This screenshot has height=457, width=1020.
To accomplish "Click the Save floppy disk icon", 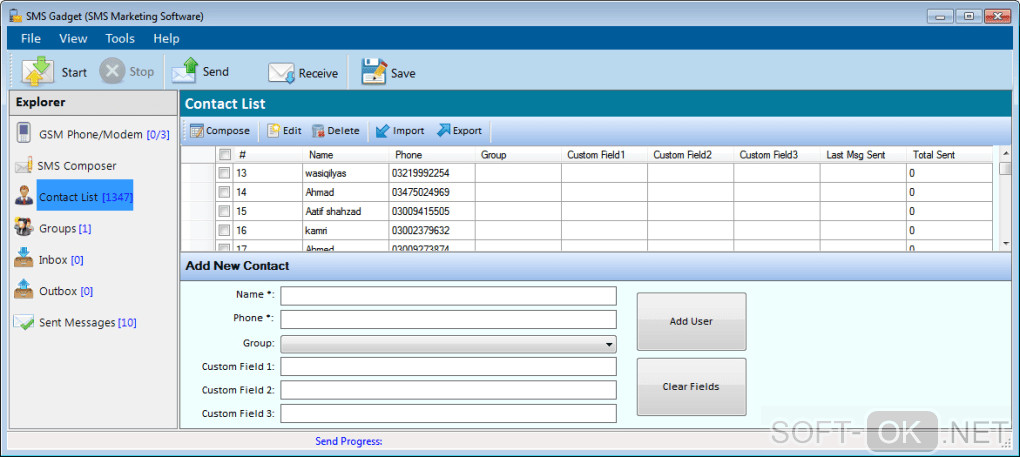I will pyautogui.click(x=374, y=72).
